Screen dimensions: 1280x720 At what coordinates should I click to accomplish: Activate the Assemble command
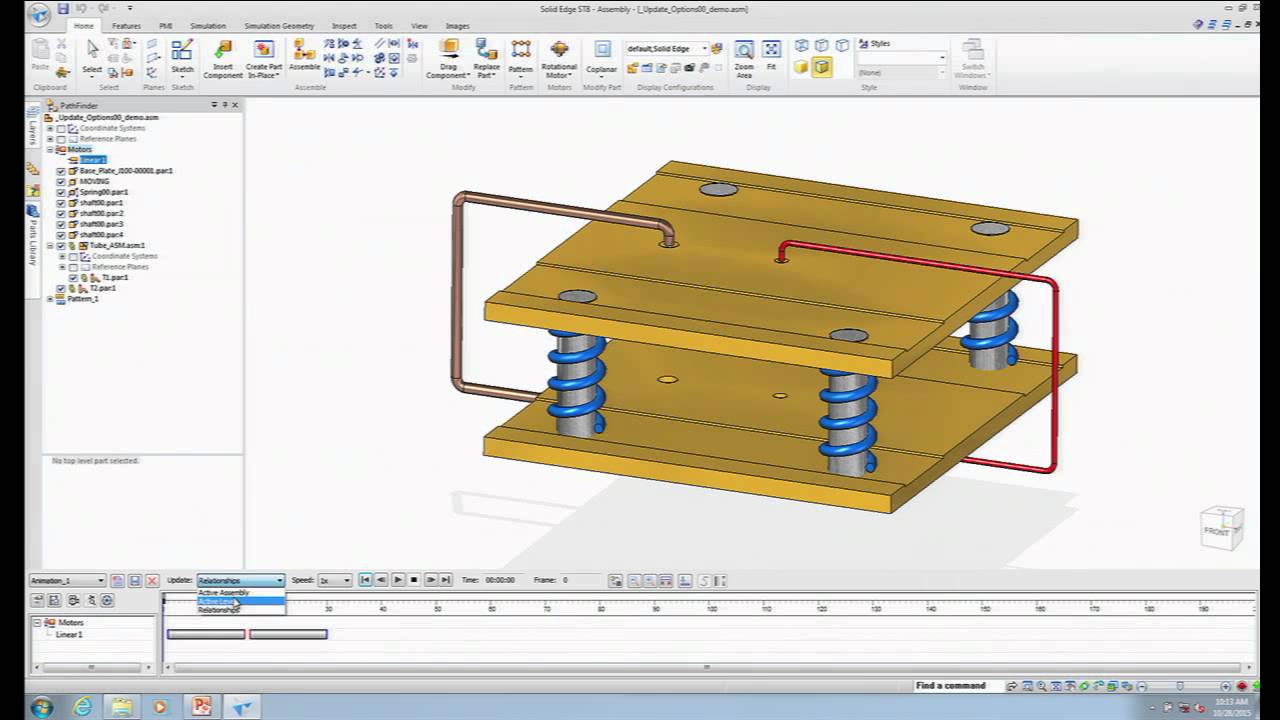pyautogui.click(x=304, y=57)
